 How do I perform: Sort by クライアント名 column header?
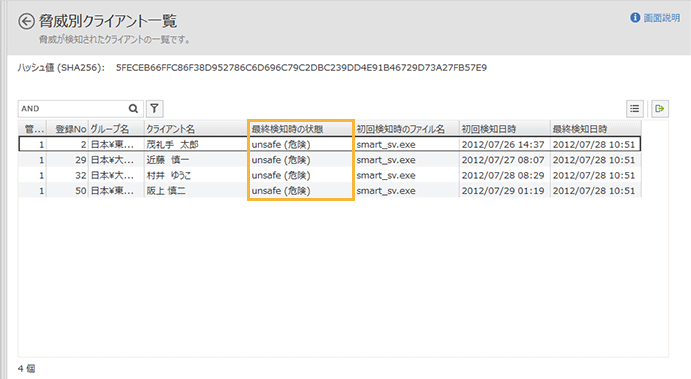point(196,129)
